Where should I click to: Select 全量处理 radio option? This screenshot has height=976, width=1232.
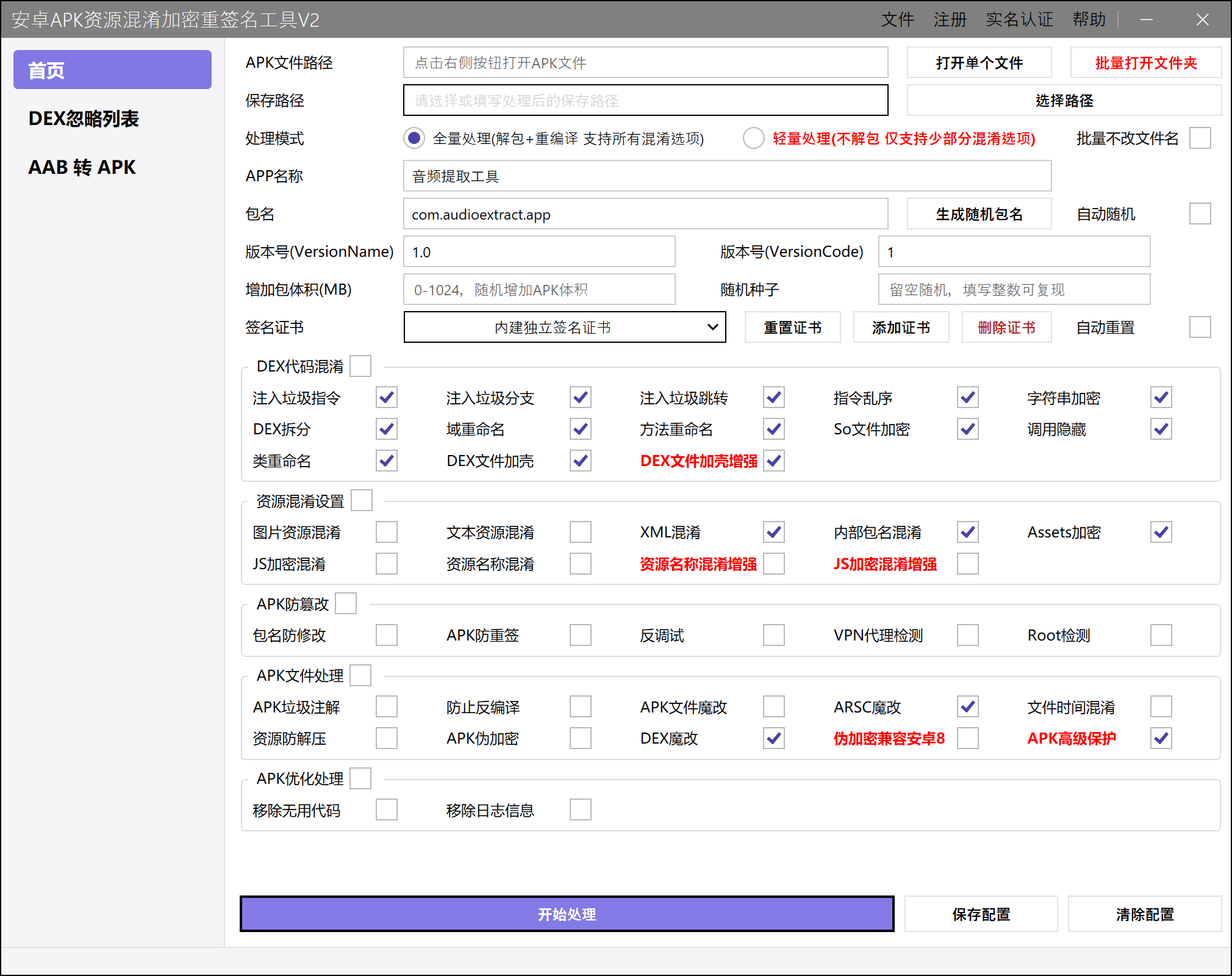414,138
